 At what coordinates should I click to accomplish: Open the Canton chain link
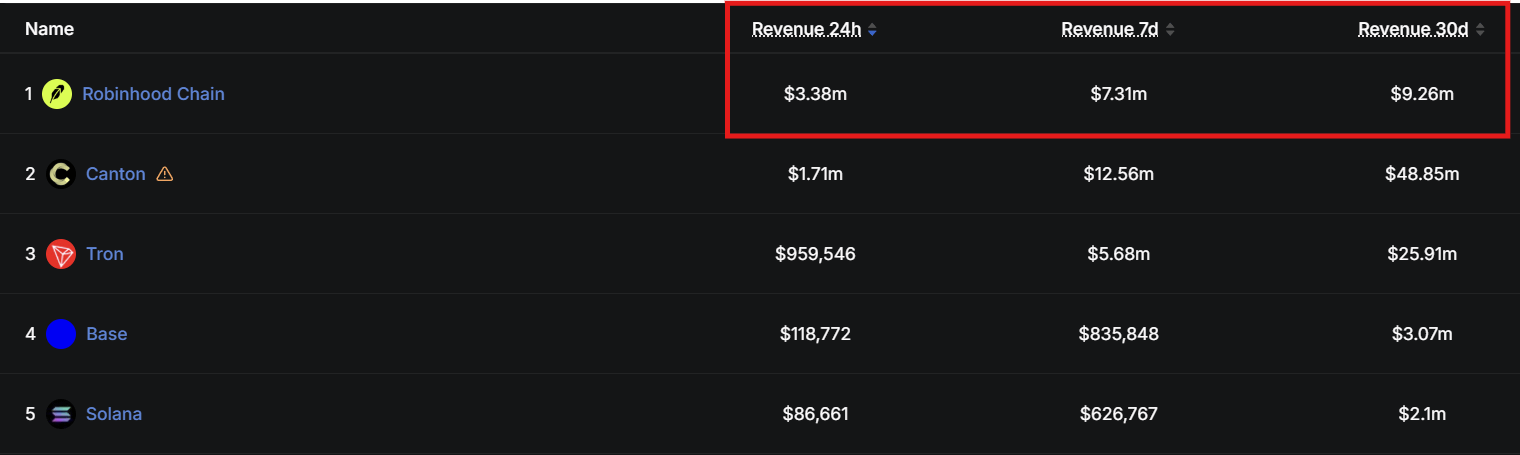116,174
